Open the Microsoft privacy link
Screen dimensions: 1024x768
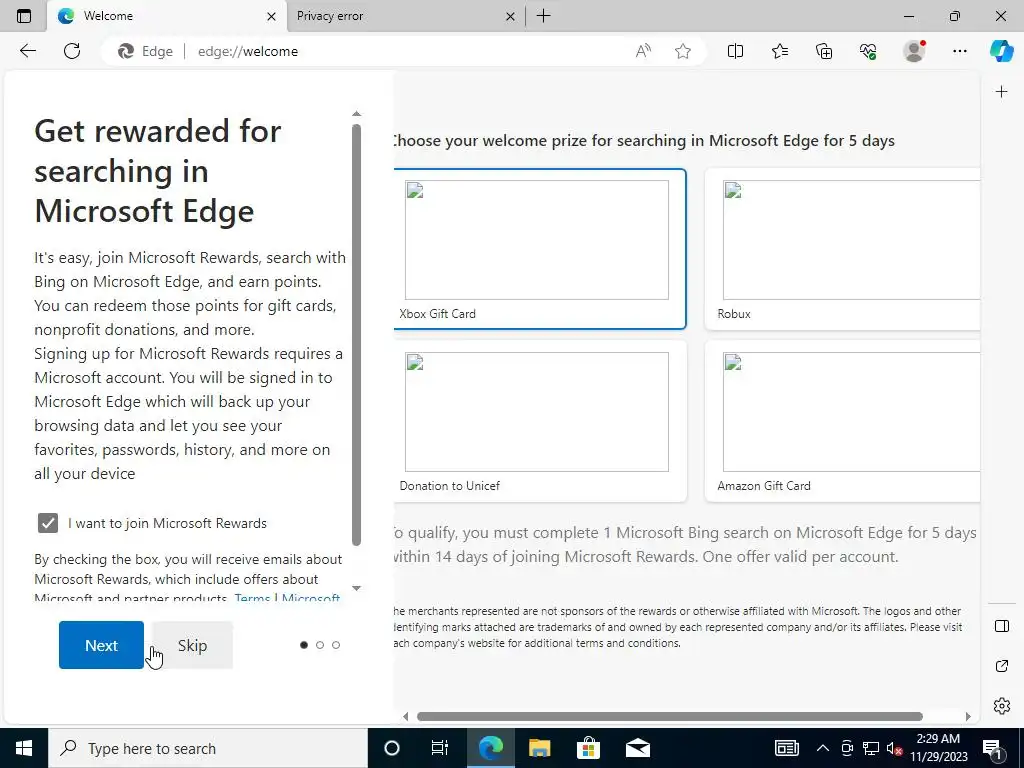tap(311, 598)
